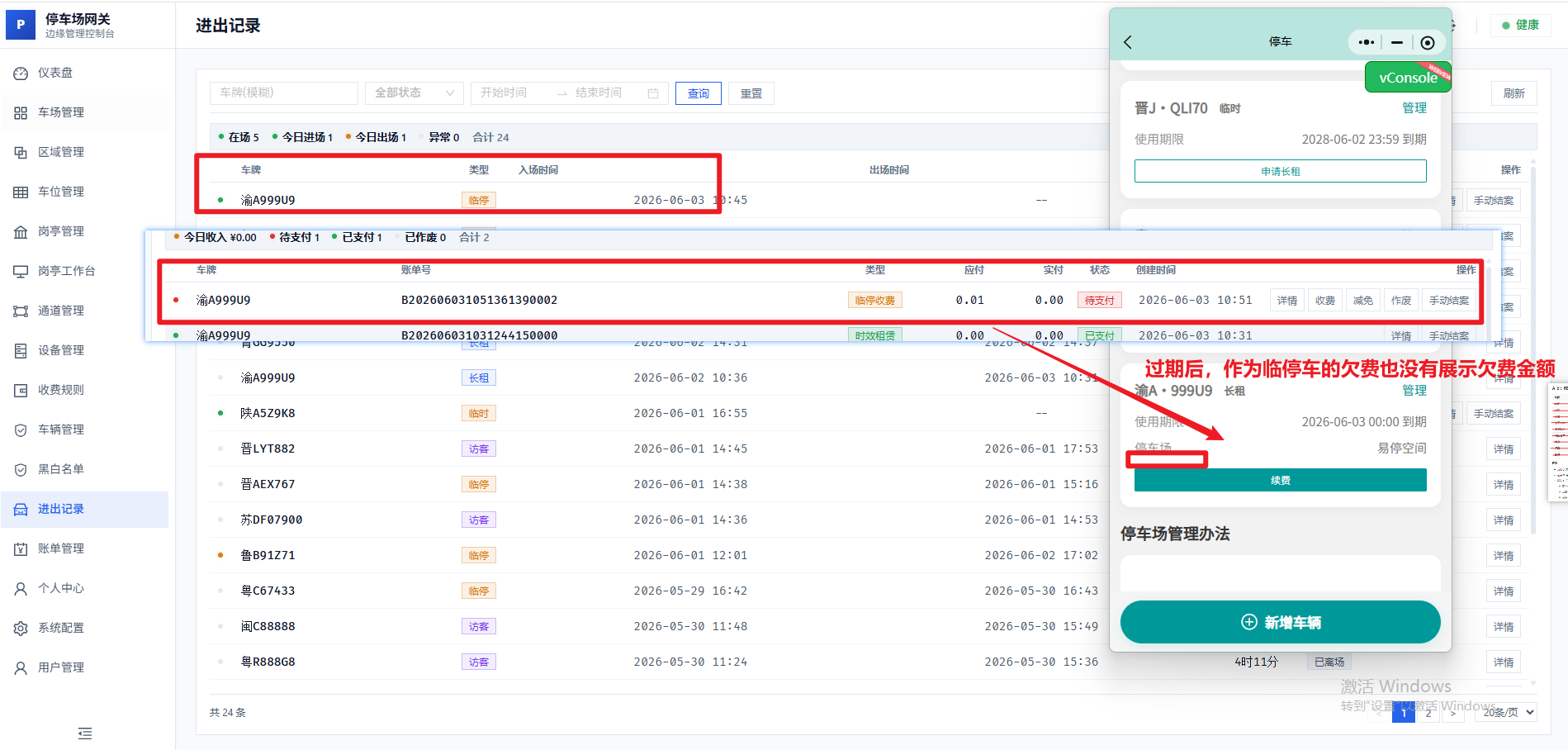
Task: Click the 收费规则 sidebar icon
Action: pyautogui.click(x=21, y=390)
